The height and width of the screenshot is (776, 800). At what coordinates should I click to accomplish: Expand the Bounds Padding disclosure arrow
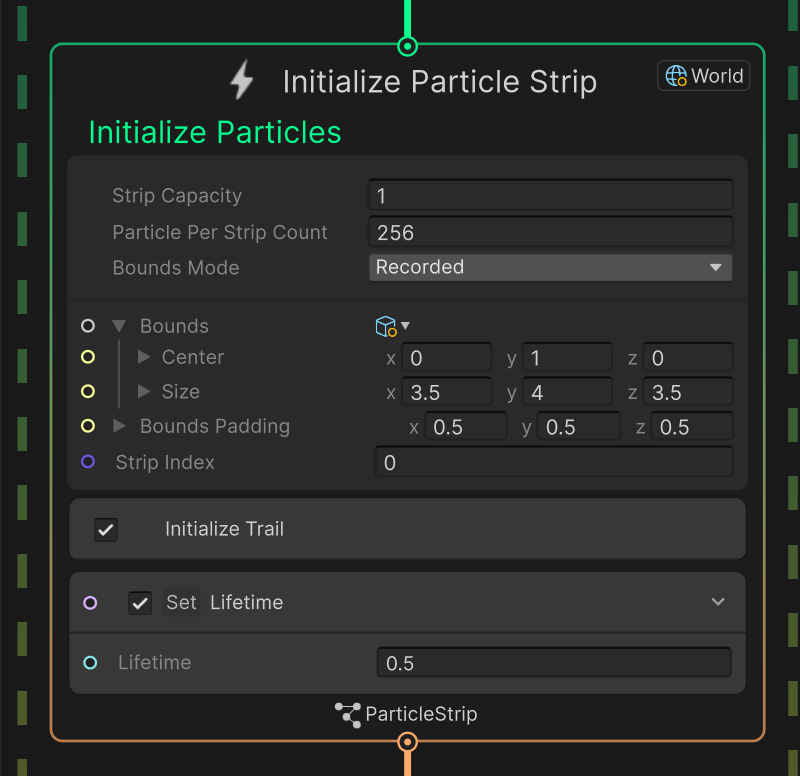[x=119, y=426]
